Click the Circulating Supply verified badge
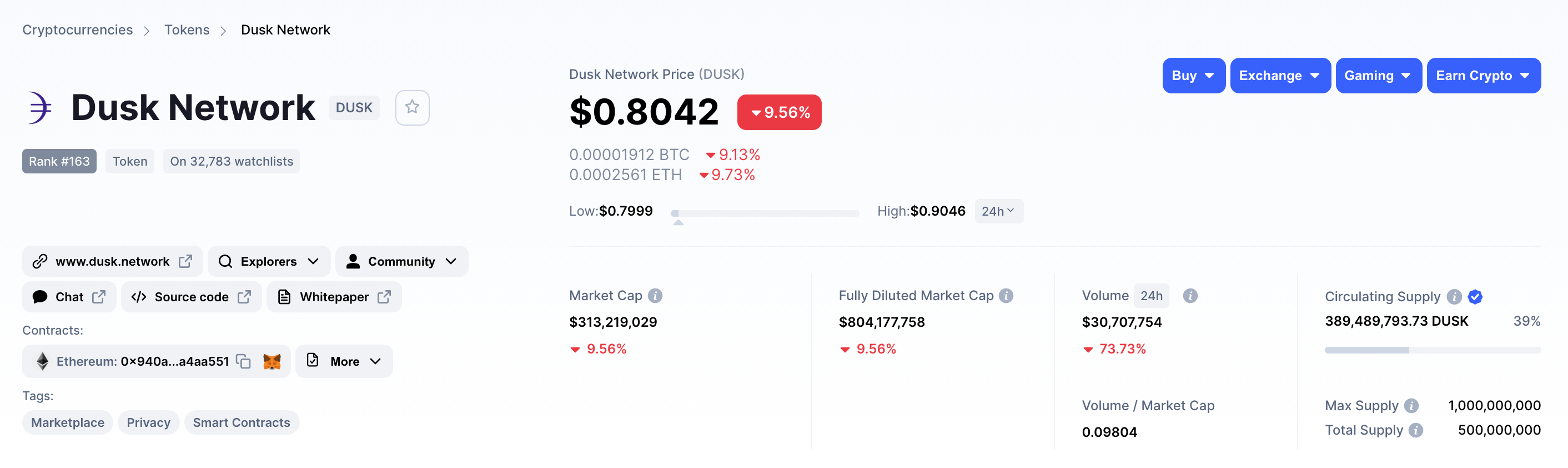 coord(1475,297)
